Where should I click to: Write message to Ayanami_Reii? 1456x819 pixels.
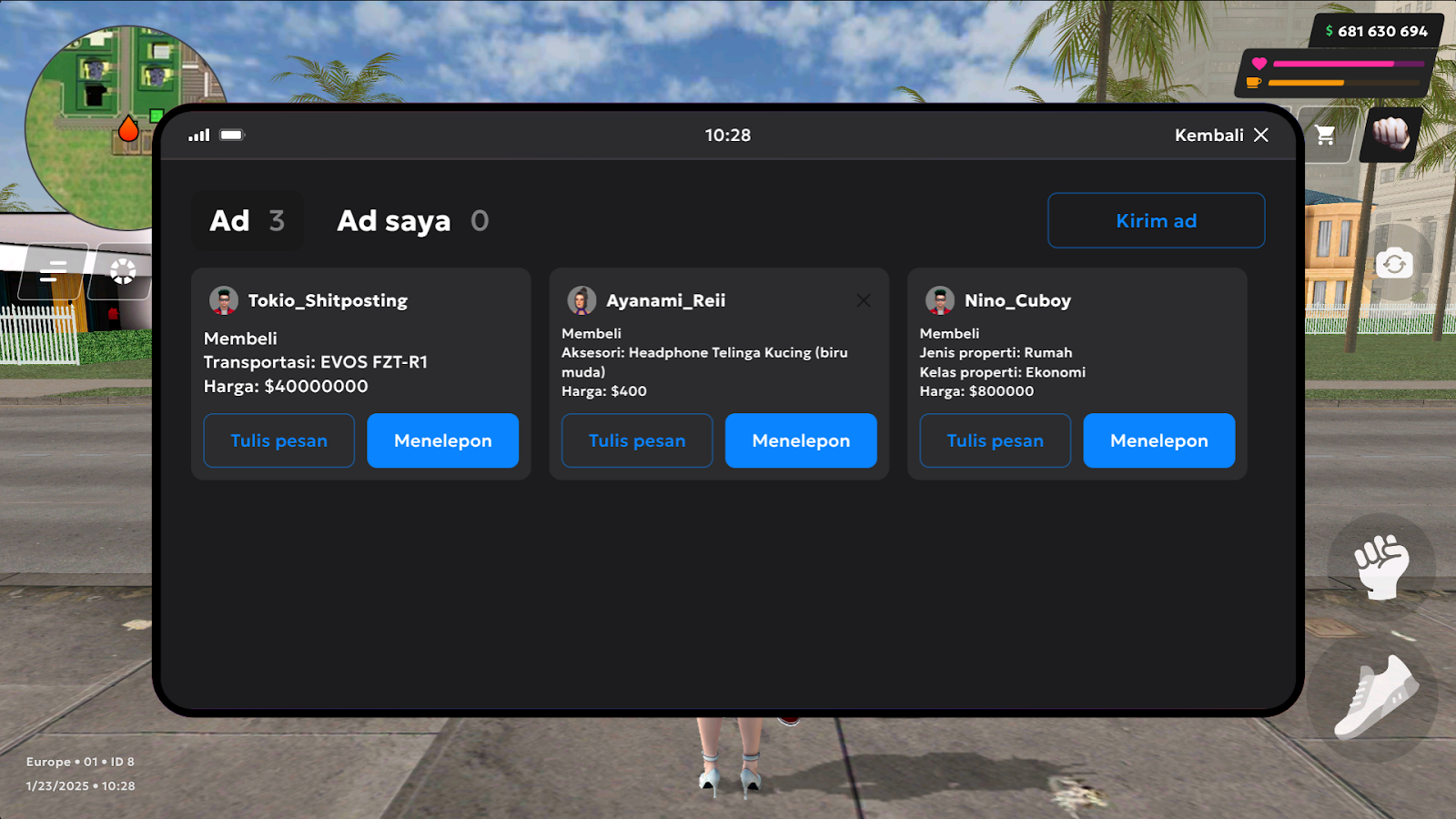(x=637, y=440)
